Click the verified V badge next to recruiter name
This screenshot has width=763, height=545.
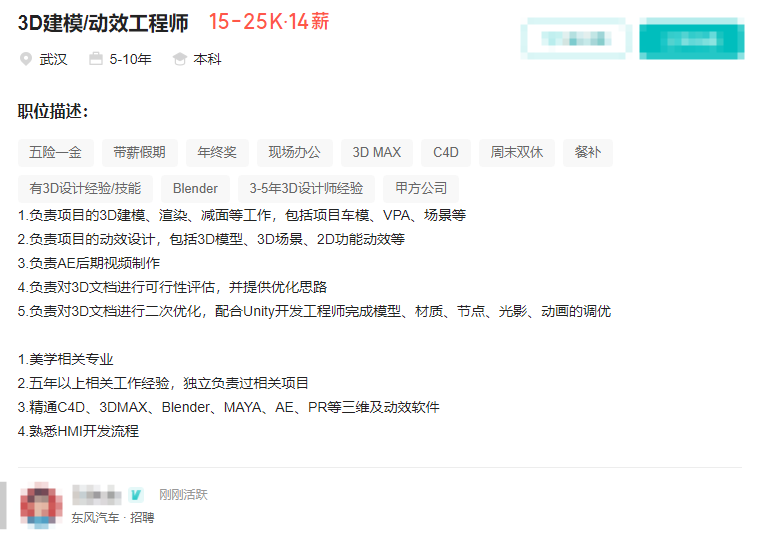coord(137,494)
